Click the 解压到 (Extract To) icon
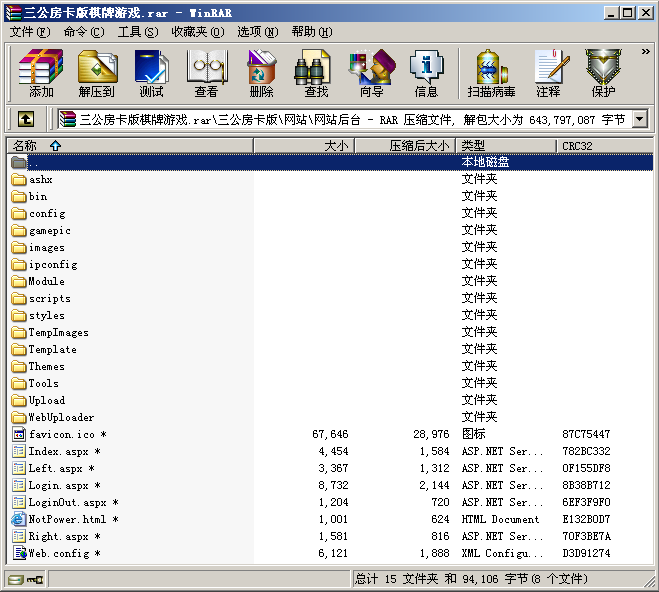This screenshot has width=659, height=592. 96,73
